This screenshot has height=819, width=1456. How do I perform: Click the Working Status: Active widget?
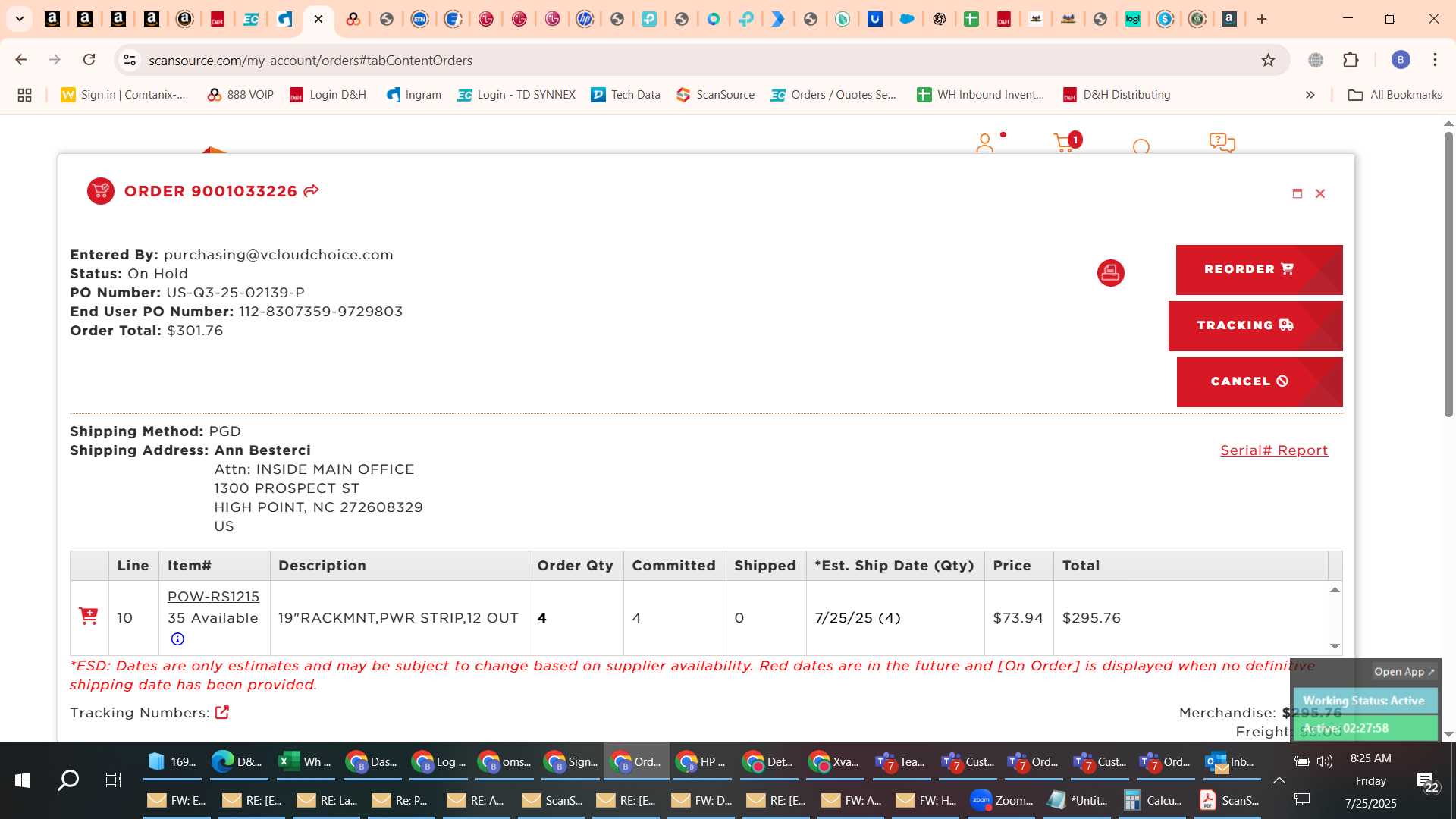point(1363,701)
